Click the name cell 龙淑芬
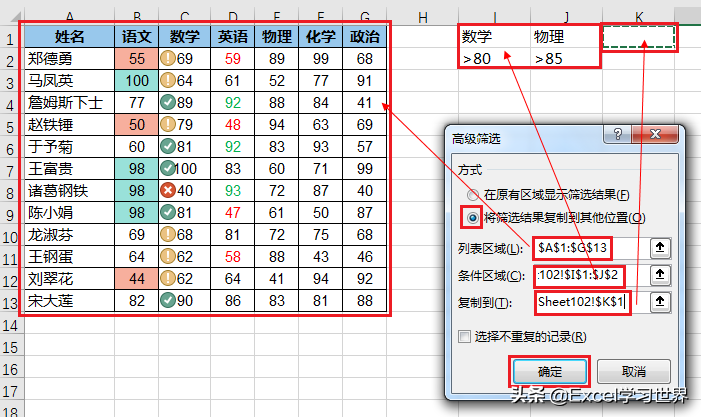Viewport: 701px width, 417px height. point(69,235)
